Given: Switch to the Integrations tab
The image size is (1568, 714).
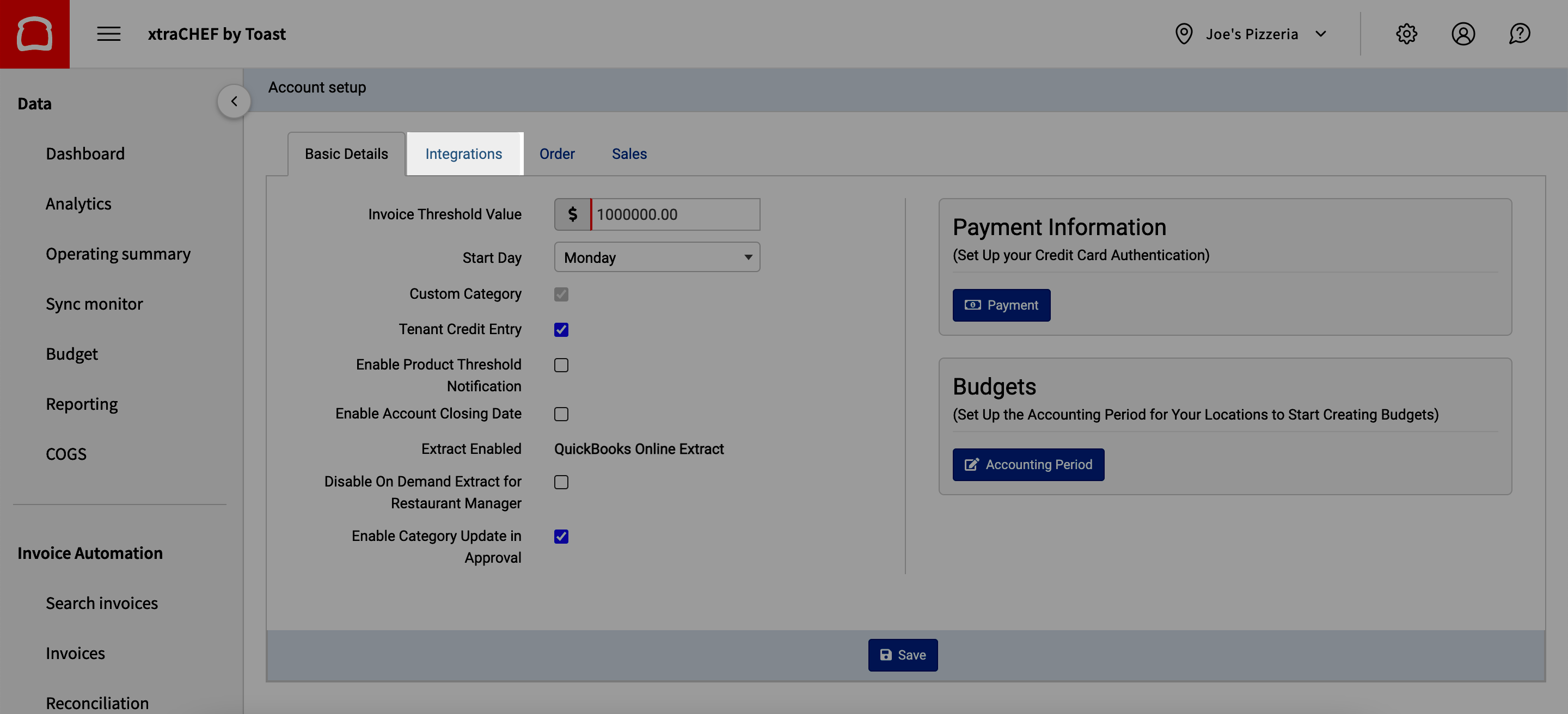Looking at the screenshot, I should coord(464,153).
